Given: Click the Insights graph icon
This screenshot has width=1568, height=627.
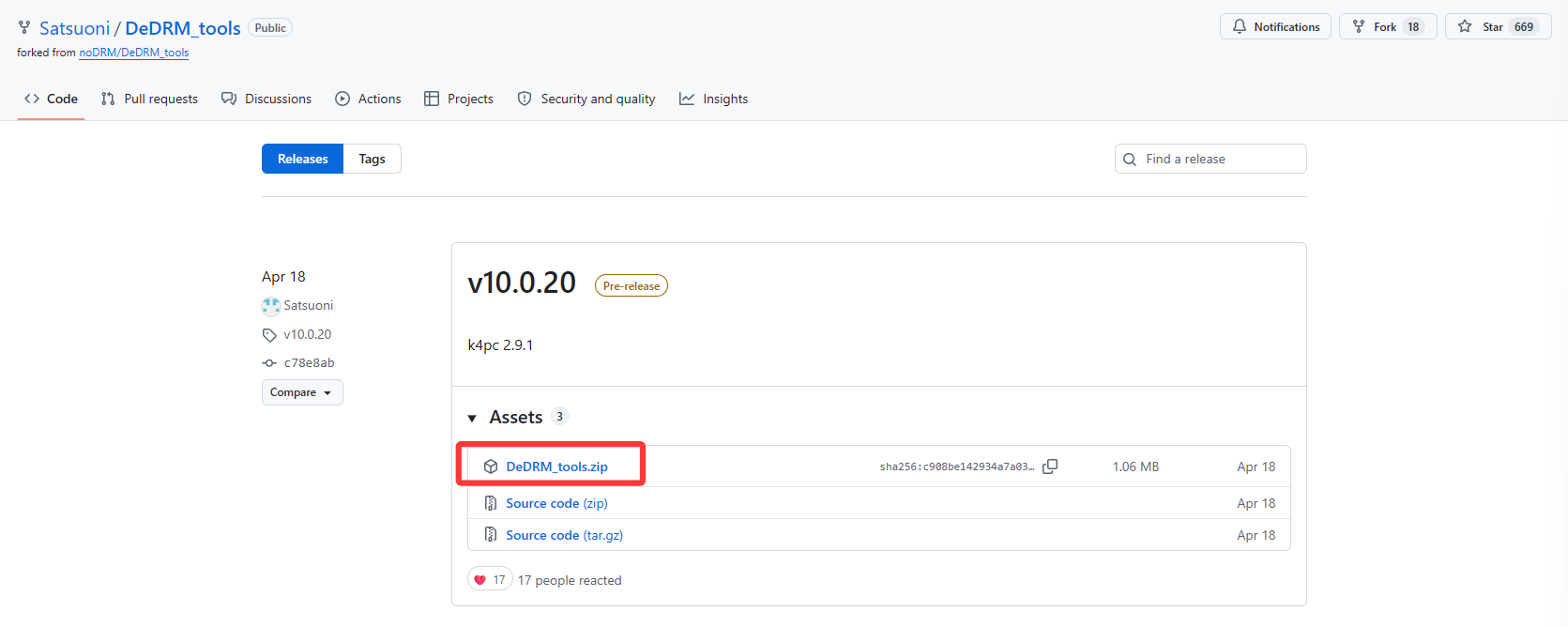Looking at the screenshot, I should coord(687,99).
